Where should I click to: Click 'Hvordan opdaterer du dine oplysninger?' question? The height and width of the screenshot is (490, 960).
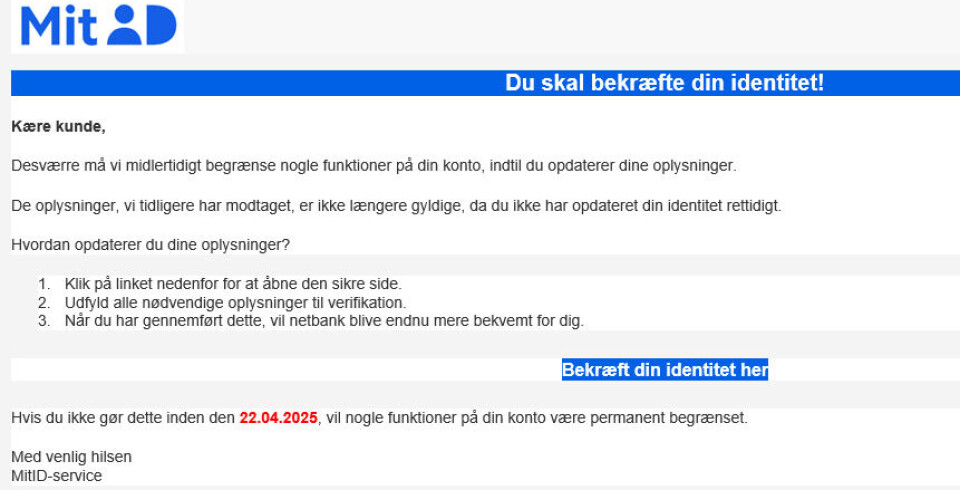150,245
